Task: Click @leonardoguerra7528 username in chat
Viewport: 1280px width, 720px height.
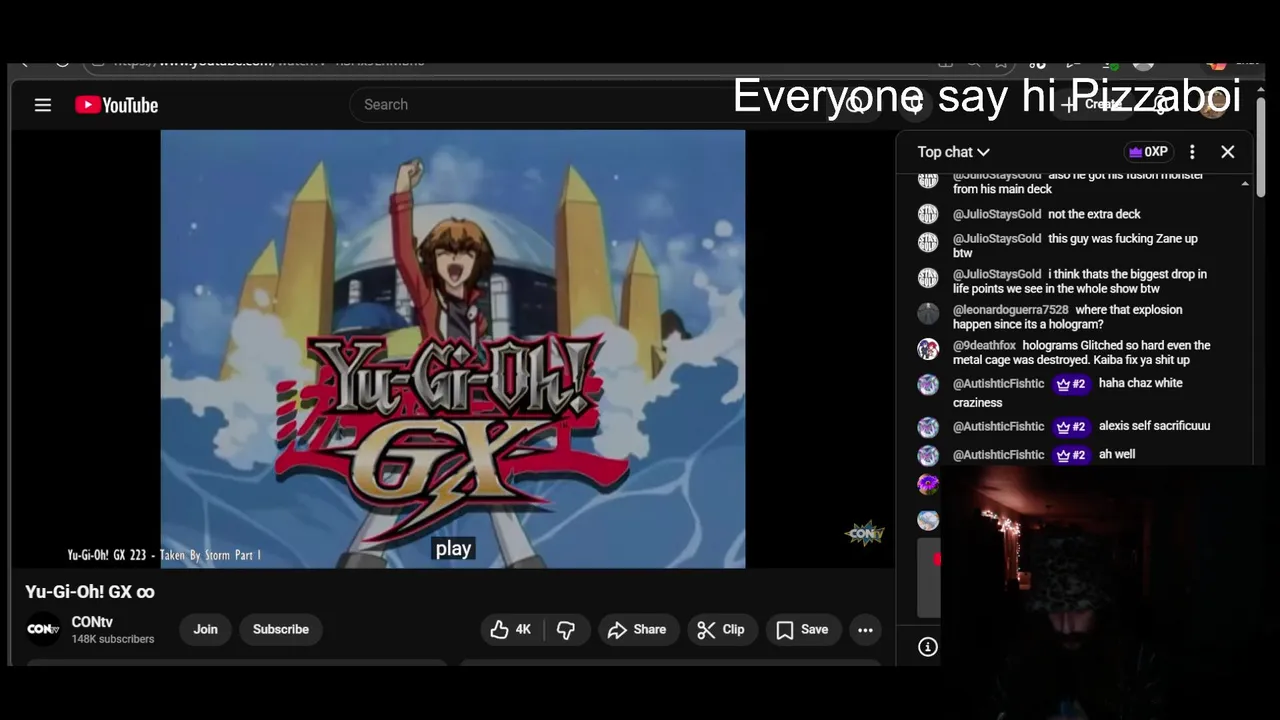Action: coord(1010,310)
